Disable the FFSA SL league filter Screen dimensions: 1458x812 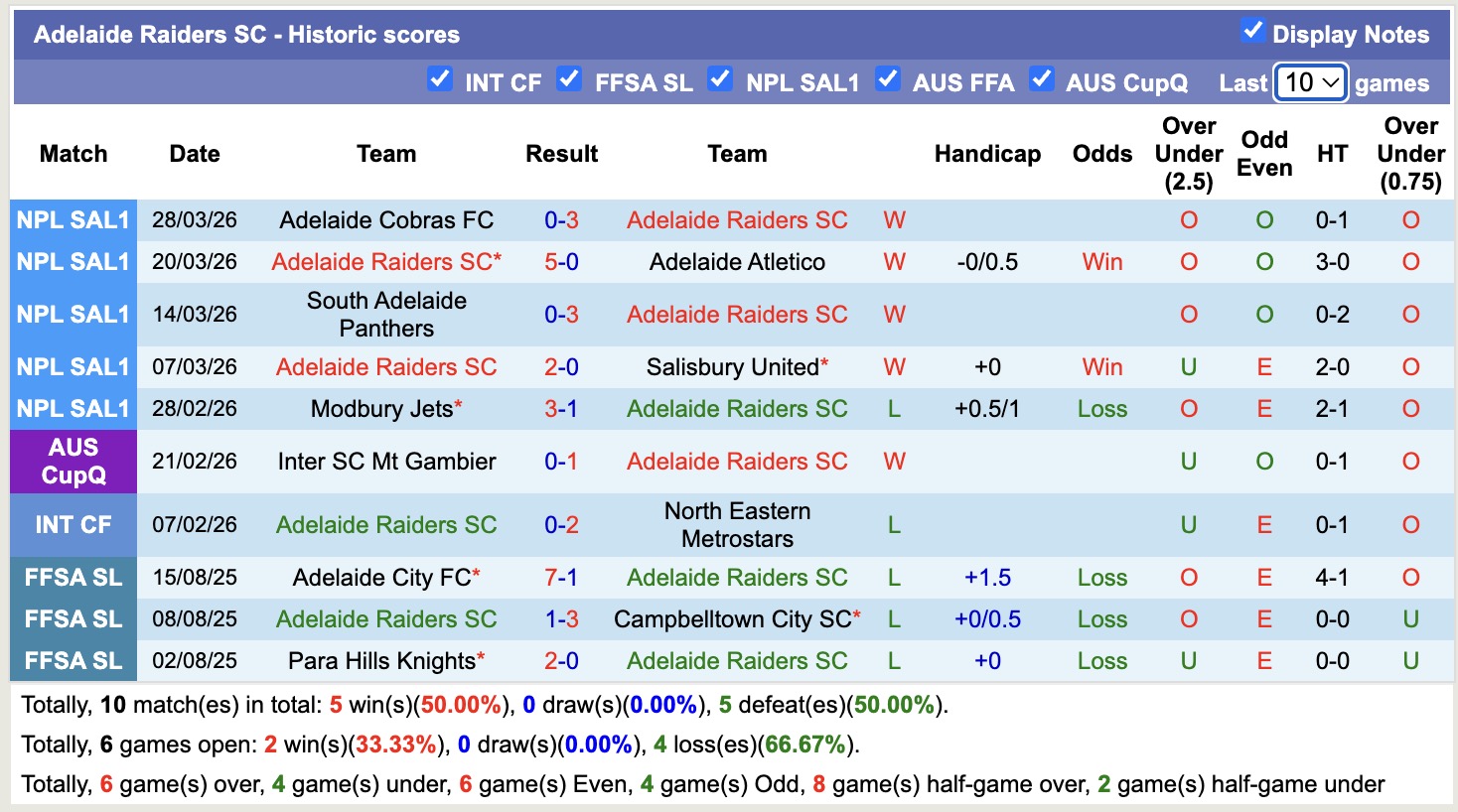click(569, 79)
